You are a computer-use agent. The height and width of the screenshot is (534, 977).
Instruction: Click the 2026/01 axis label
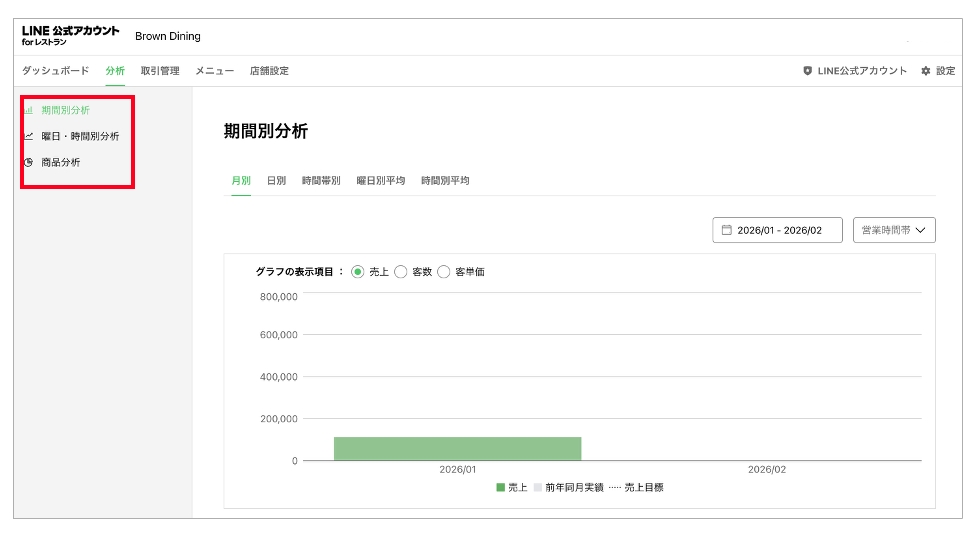(457, 470)
